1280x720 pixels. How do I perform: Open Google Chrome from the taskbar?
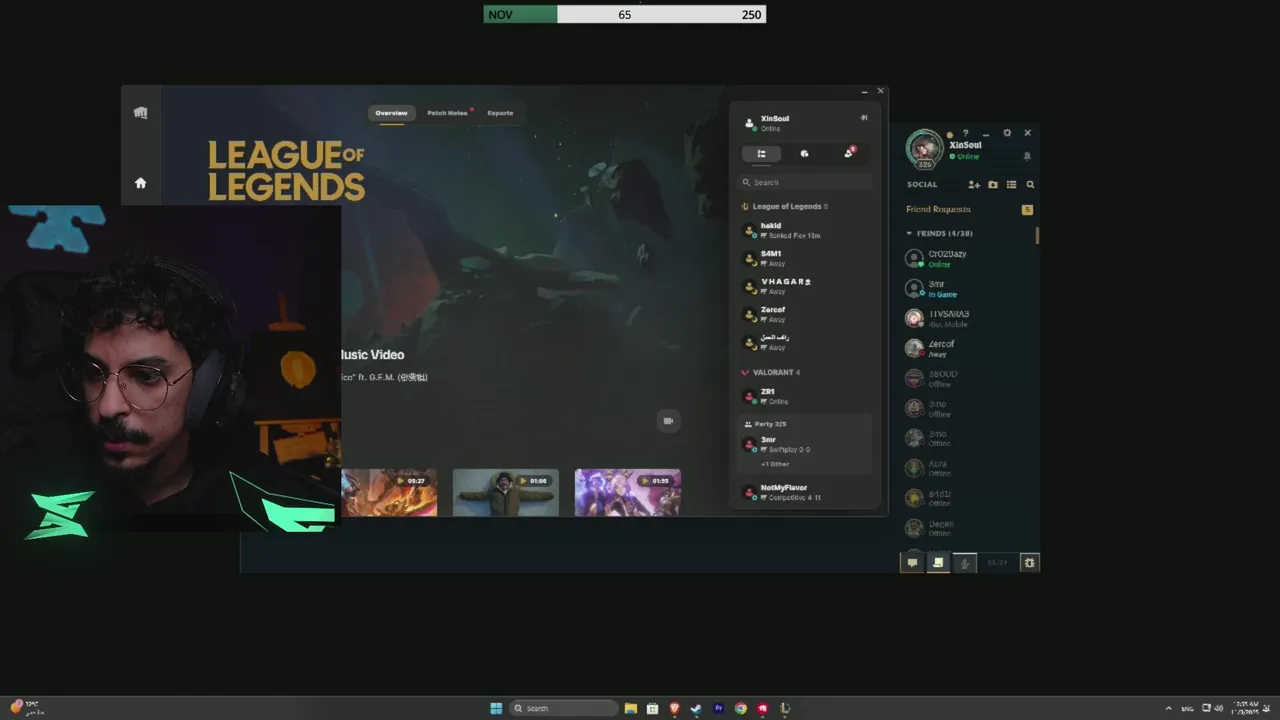(740, 708)
